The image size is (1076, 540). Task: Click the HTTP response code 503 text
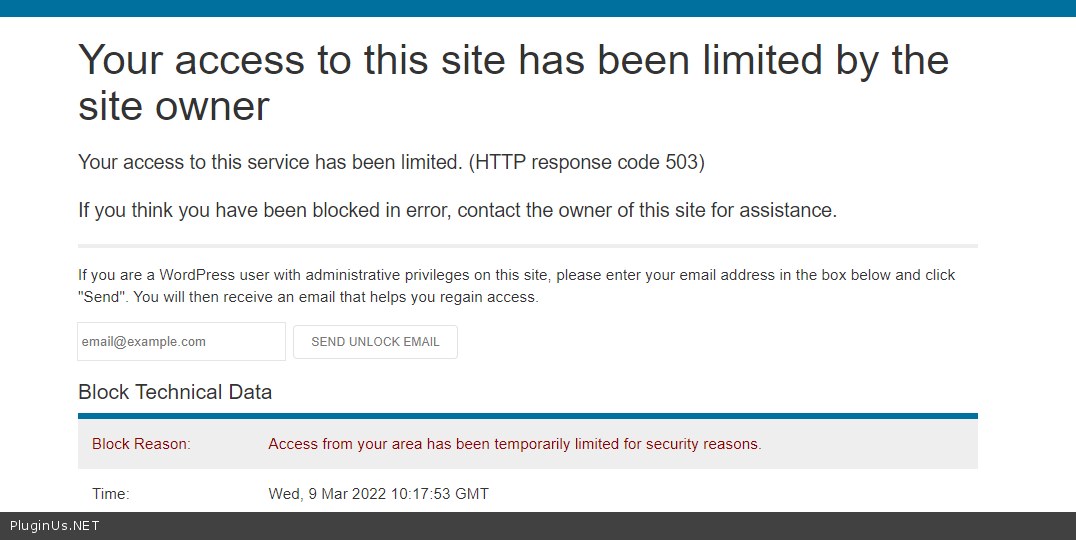click(588, 162)
